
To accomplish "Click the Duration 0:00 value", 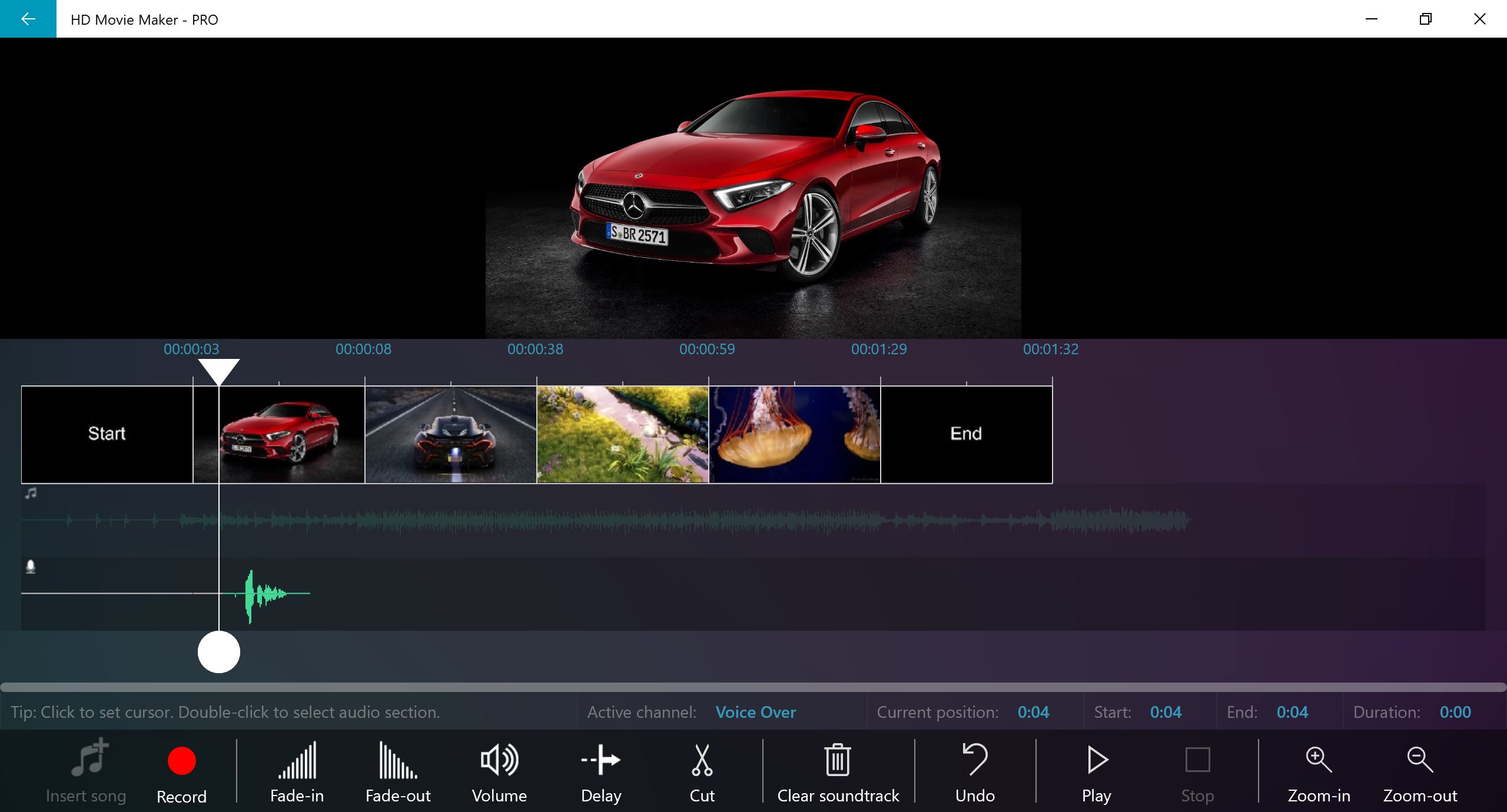I will point(1455,712).
